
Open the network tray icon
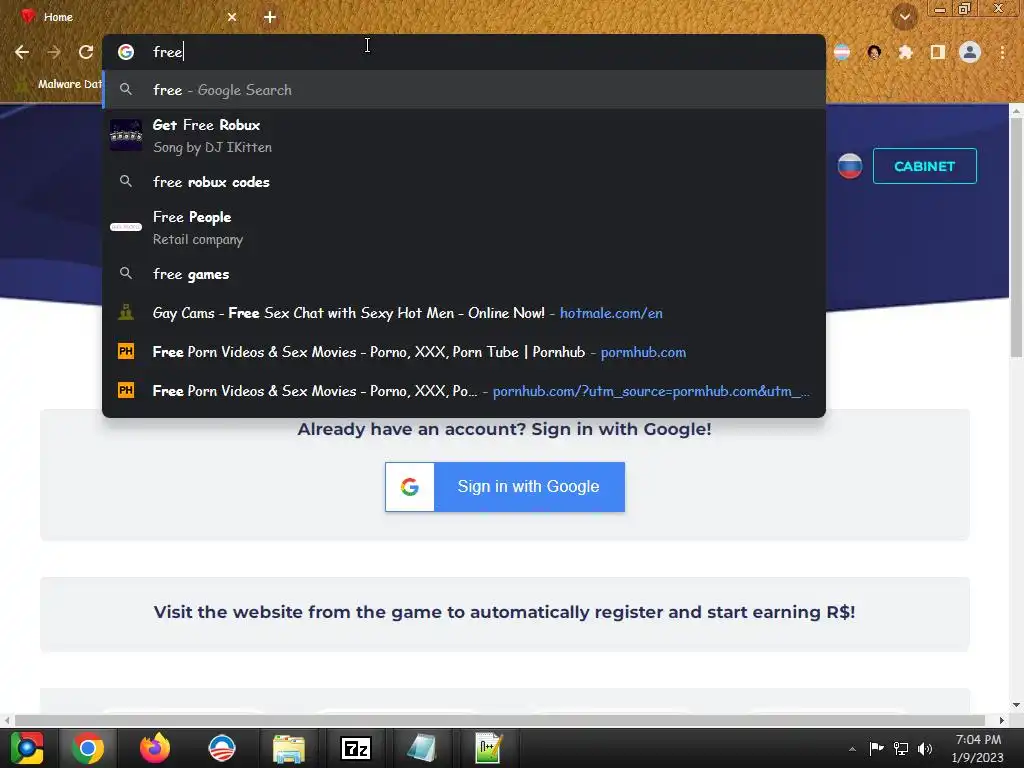pyautogui.click(x=901, y=748)
